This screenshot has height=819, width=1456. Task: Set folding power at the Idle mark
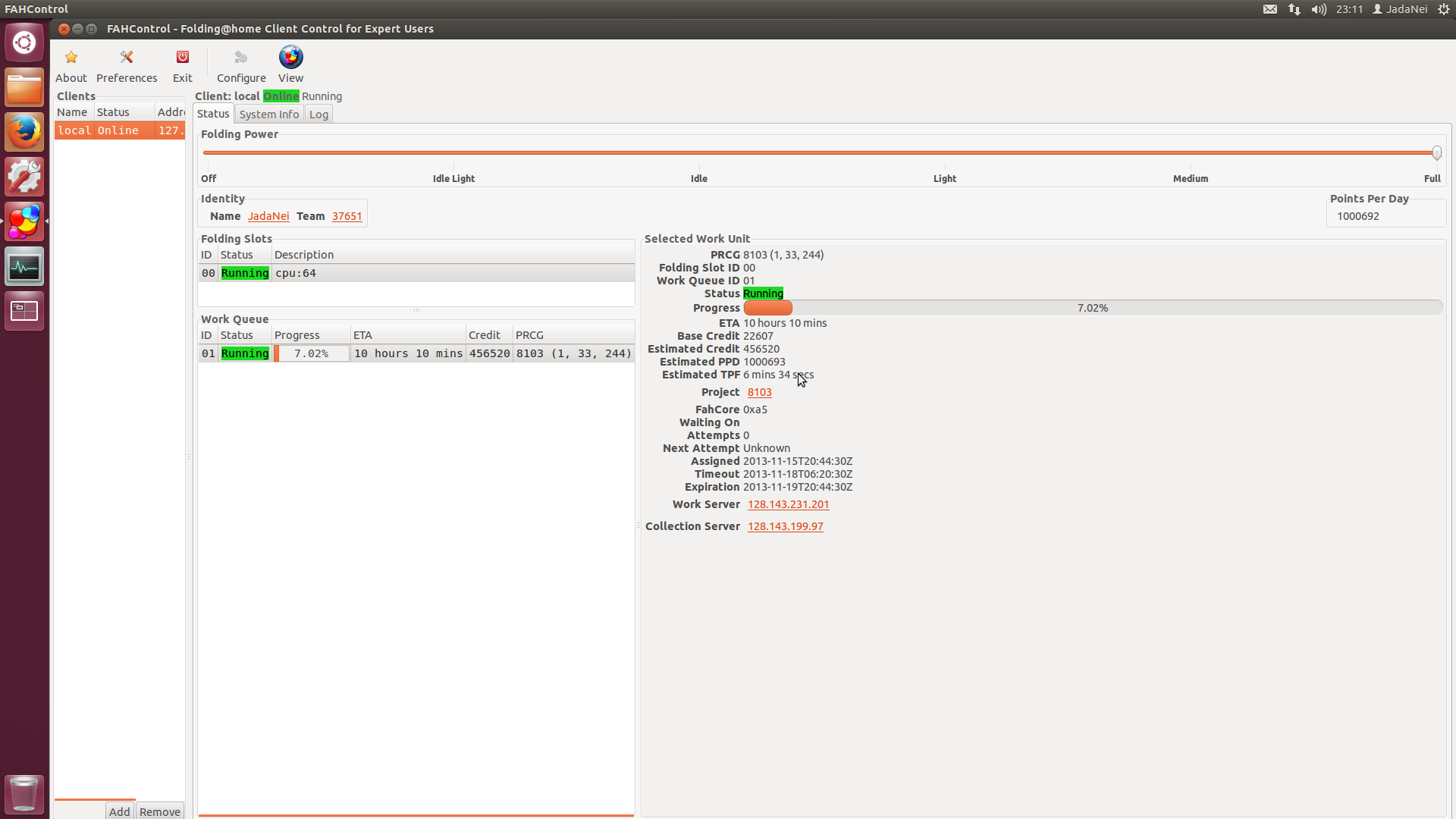click(699, 153)
